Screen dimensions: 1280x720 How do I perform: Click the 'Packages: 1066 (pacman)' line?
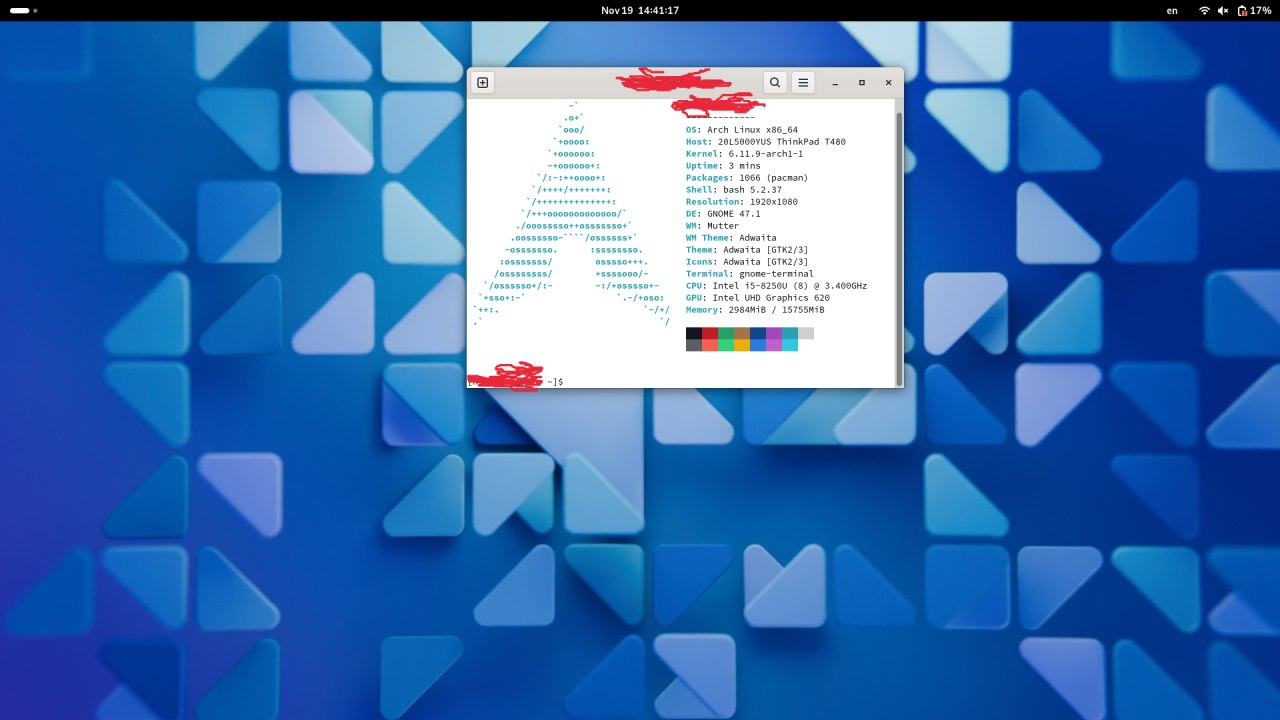747,178
